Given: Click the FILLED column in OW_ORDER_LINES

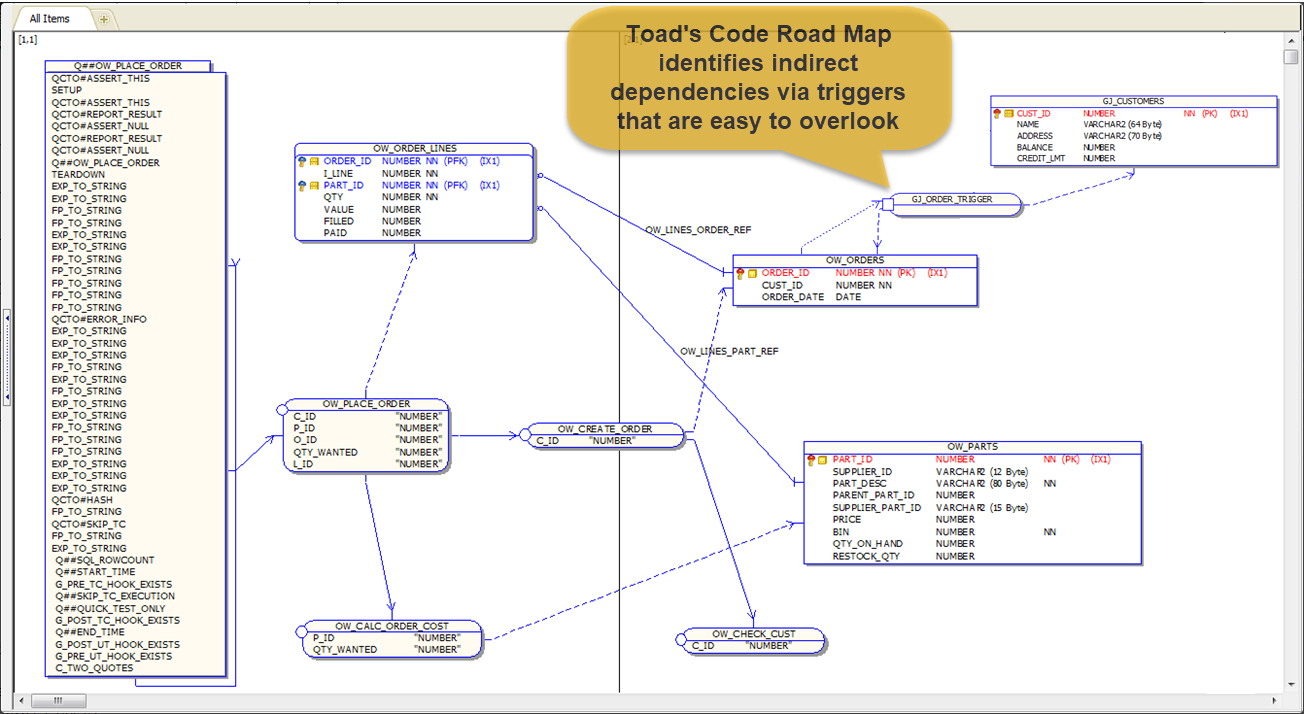Looking at the screenshot, I should click(x=338, y=221).
